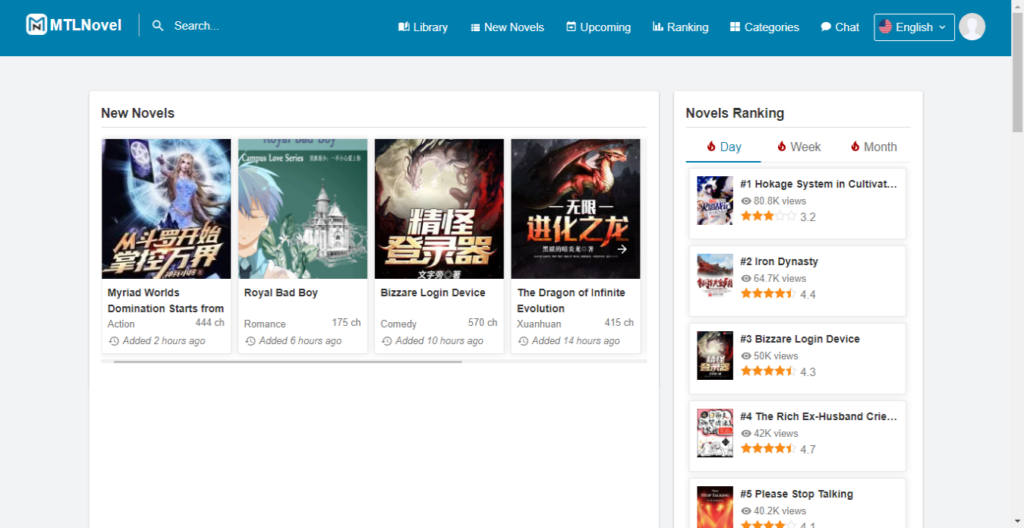
Task: Click the 570 ch chapter count
Action: point(483,323)
